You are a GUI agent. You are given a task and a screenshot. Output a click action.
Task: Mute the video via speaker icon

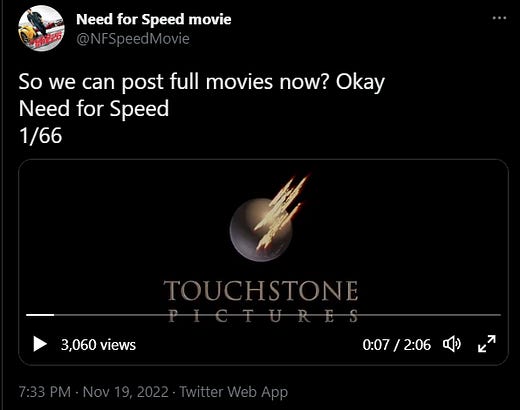pos(452,344)
